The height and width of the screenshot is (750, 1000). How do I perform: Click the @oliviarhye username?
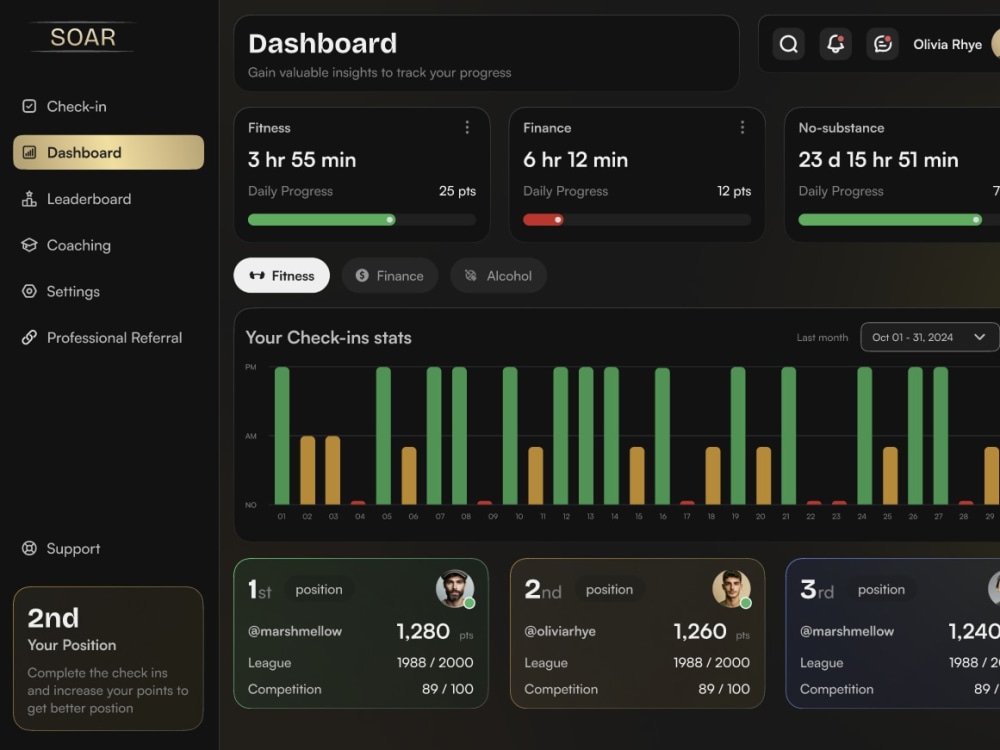560,631
